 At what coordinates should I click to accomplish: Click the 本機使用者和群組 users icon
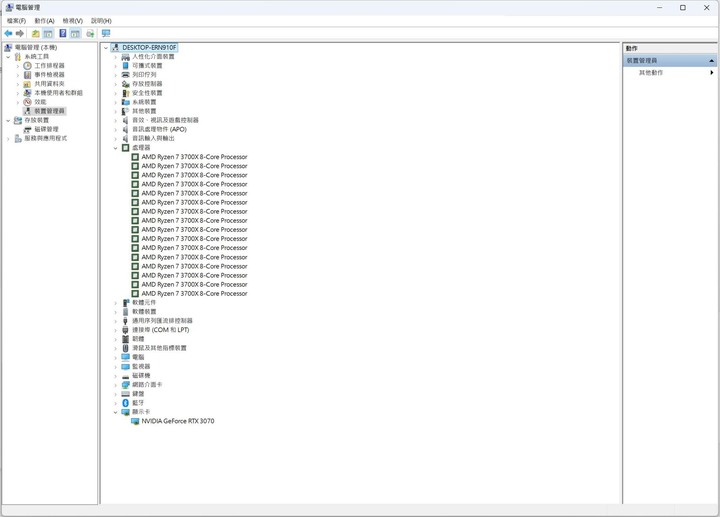(28, 93)
